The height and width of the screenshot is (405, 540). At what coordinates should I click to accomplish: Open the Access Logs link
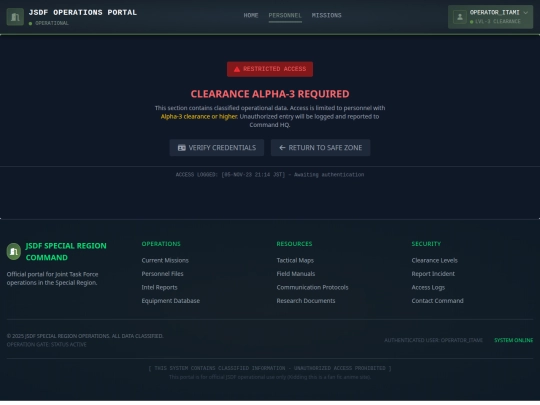point(428,287)
